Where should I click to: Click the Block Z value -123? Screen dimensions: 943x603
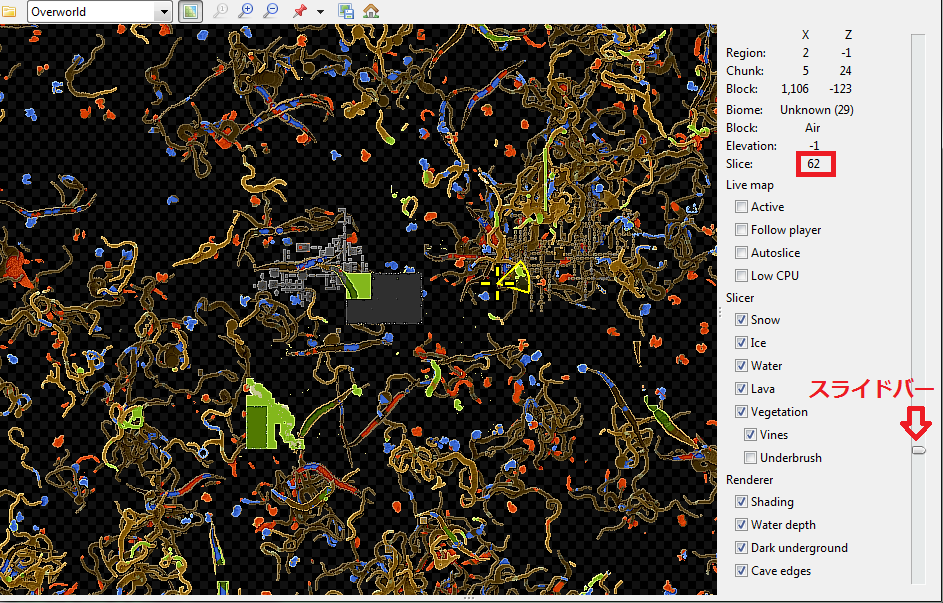[840, 89]
